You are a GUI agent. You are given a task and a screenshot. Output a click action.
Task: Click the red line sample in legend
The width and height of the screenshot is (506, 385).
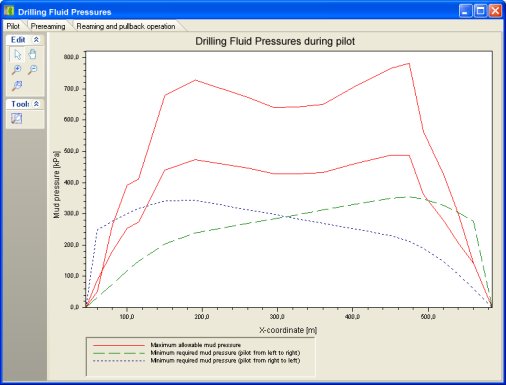119,345
